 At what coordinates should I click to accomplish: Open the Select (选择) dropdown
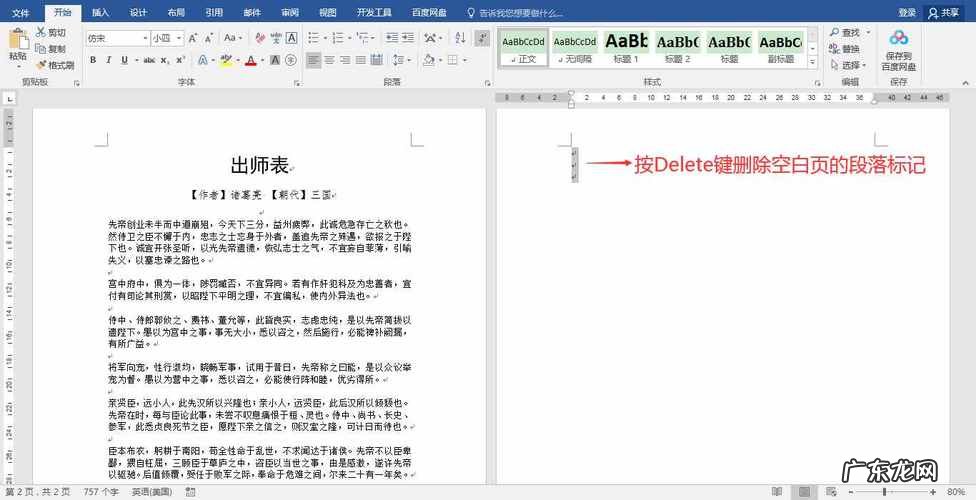[849, 65]
